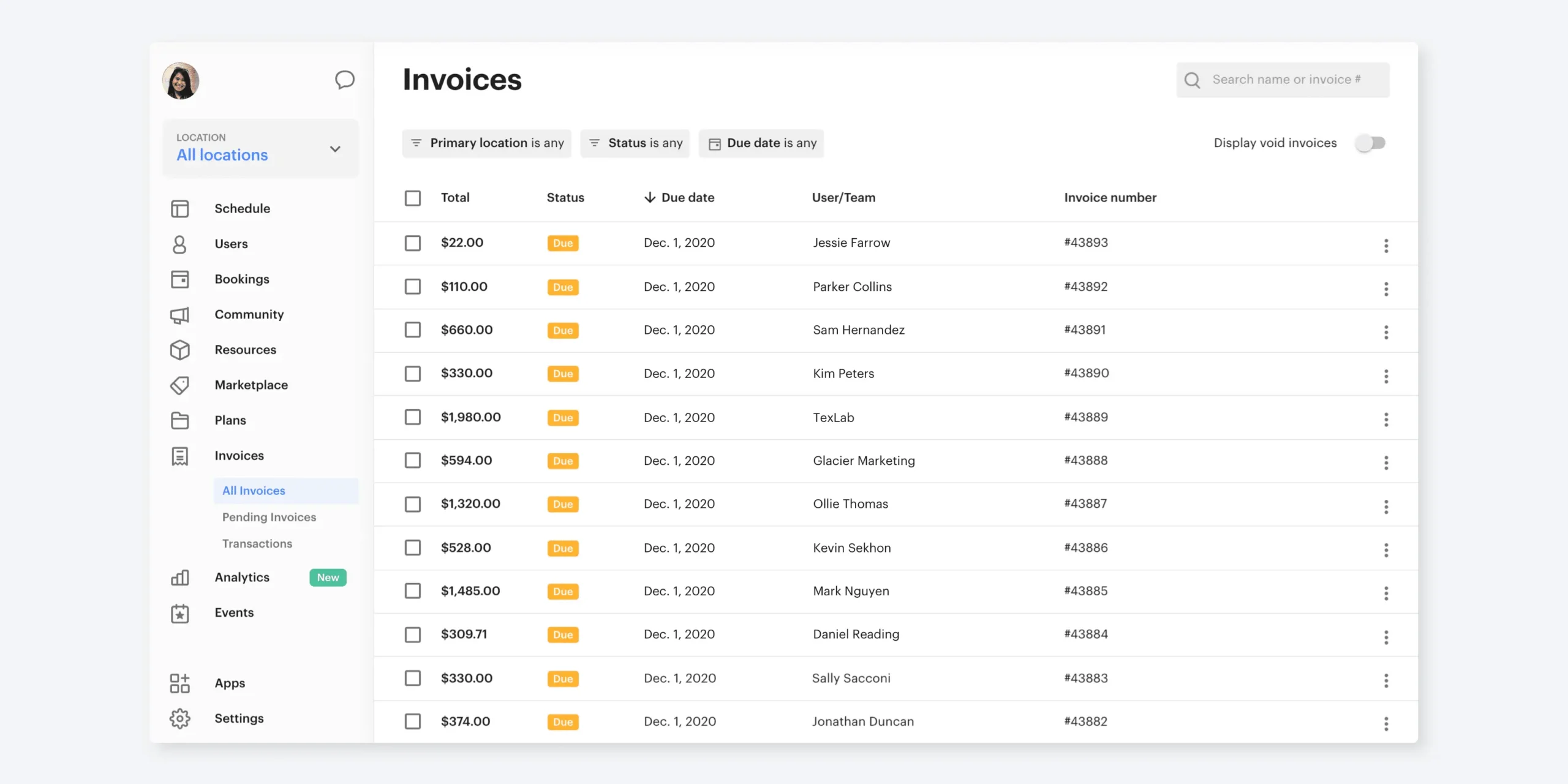This screenshot has height=784, width=1568.
Task: Expand Due date filter dropdown
Action: click(x=762, y=143)
